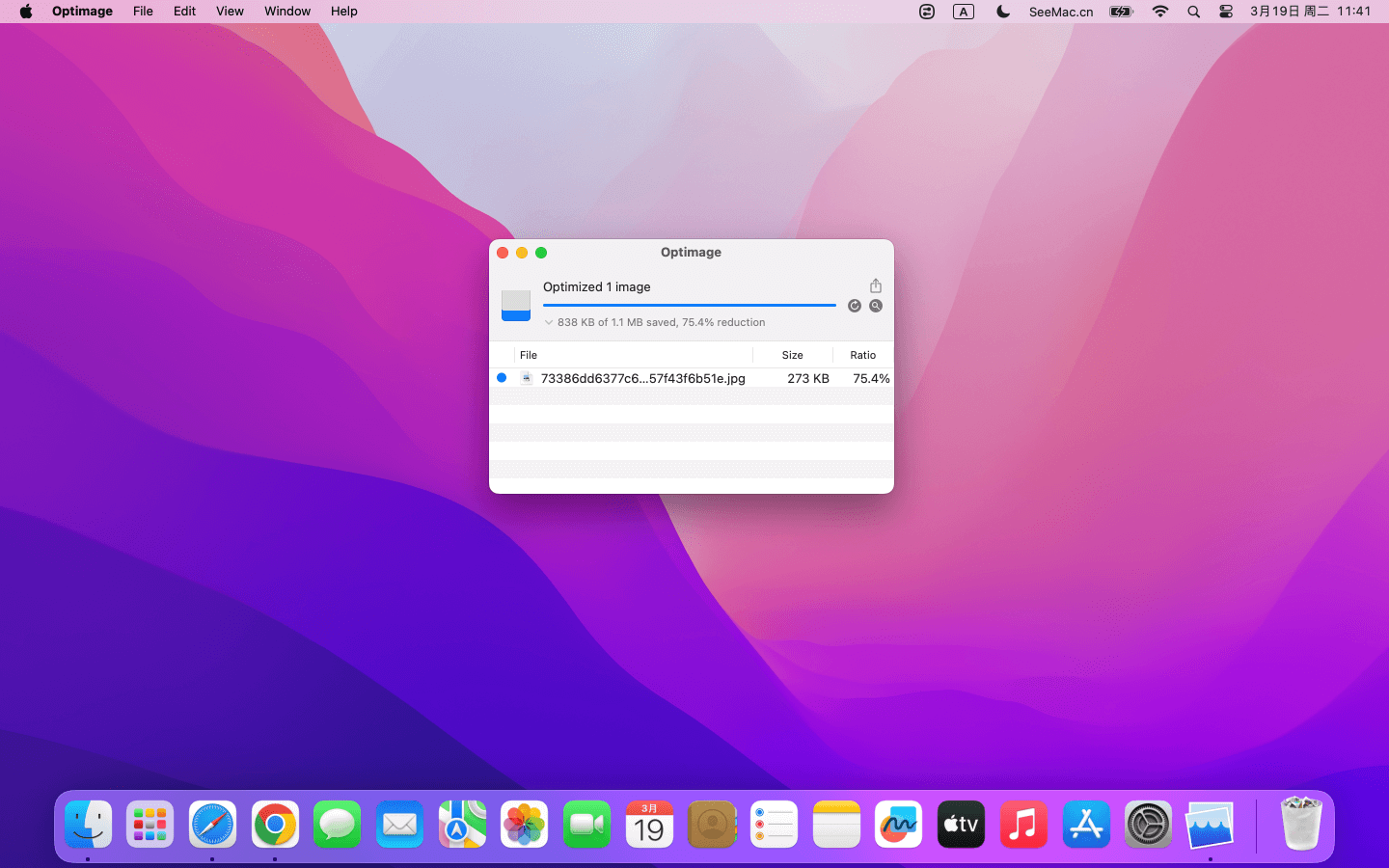
Task: Click the 273 KB size cell
Action: pos(808,378)
